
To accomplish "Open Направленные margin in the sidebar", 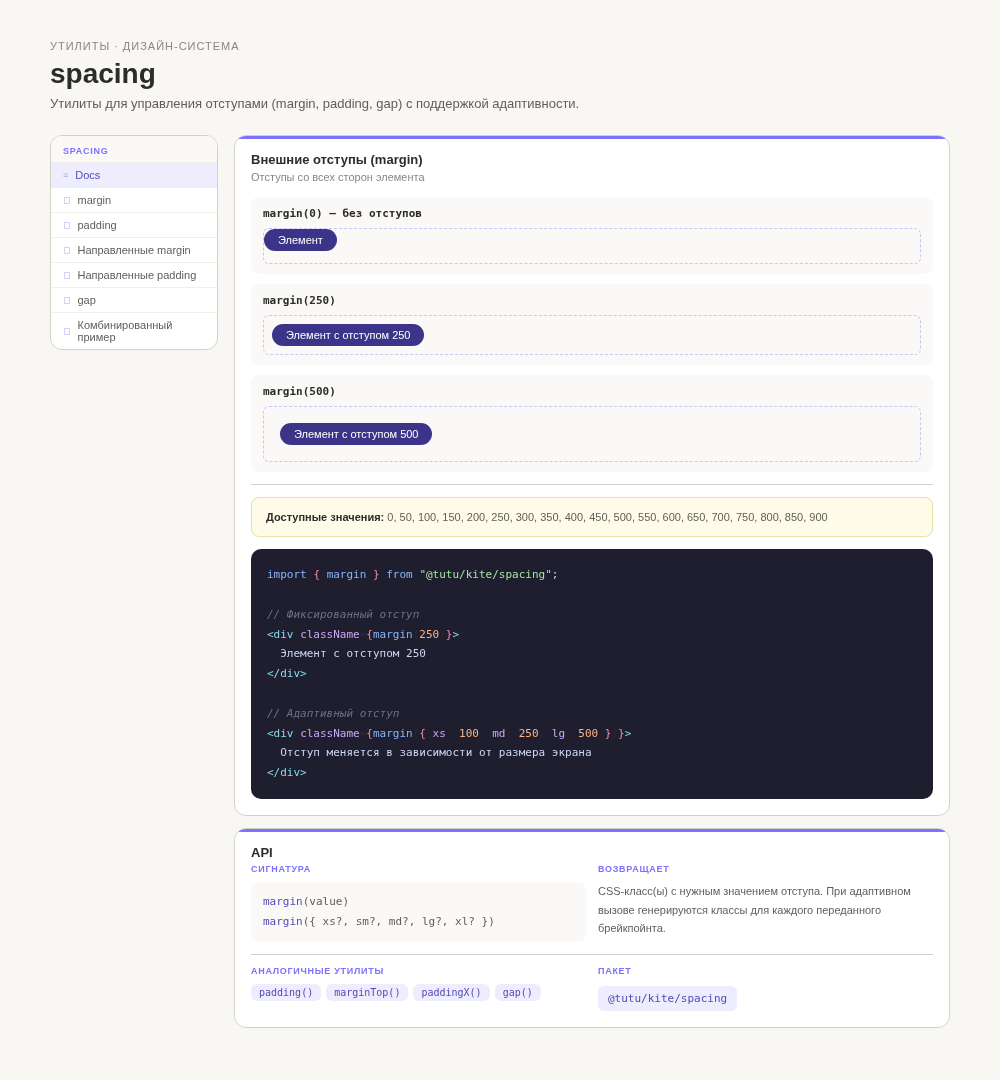I will 134,250.
